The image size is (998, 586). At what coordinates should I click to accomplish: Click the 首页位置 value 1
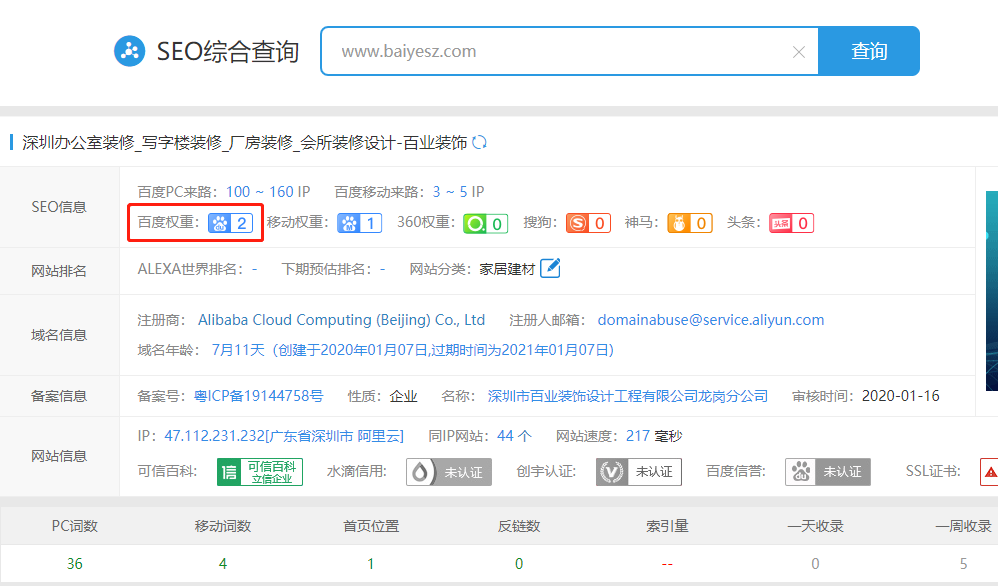click(370, 564)
